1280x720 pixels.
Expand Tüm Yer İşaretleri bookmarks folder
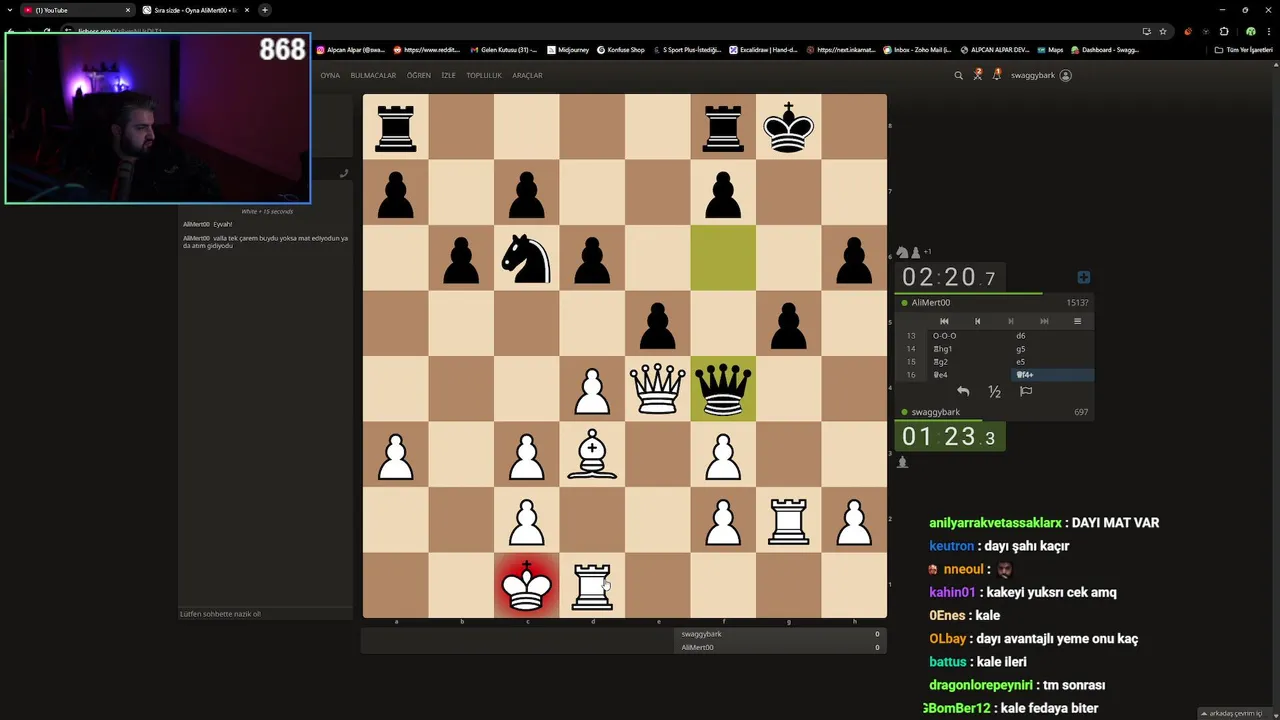(1243, 49)
